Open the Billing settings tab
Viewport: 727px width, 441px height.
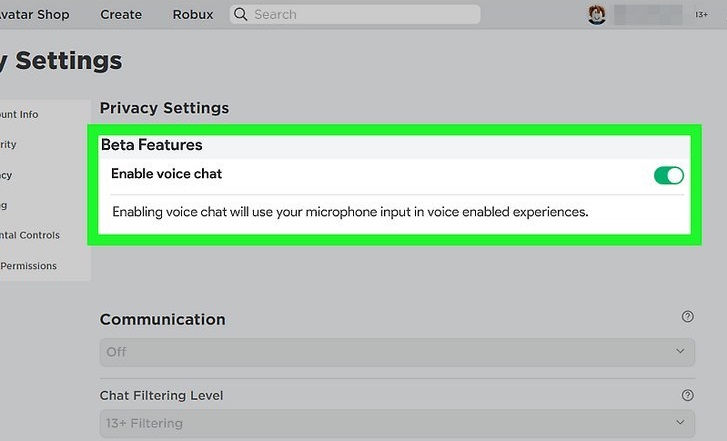pyautogui.click(x=4, y=205)
